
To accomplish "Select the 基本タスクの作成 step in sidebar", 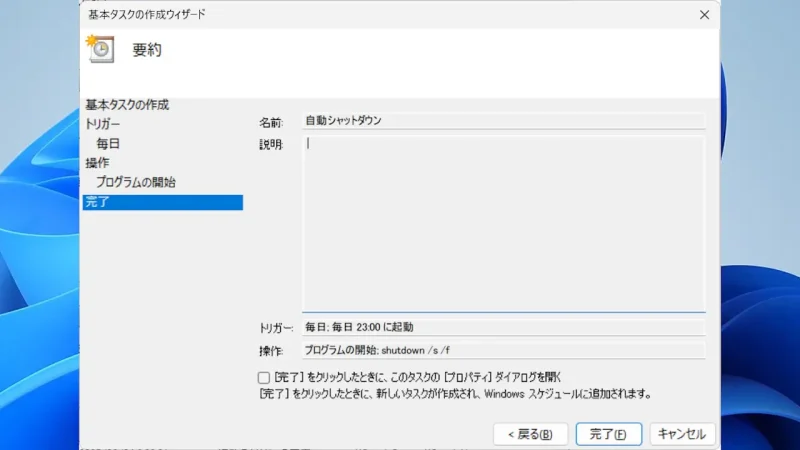I will point(127,105).
